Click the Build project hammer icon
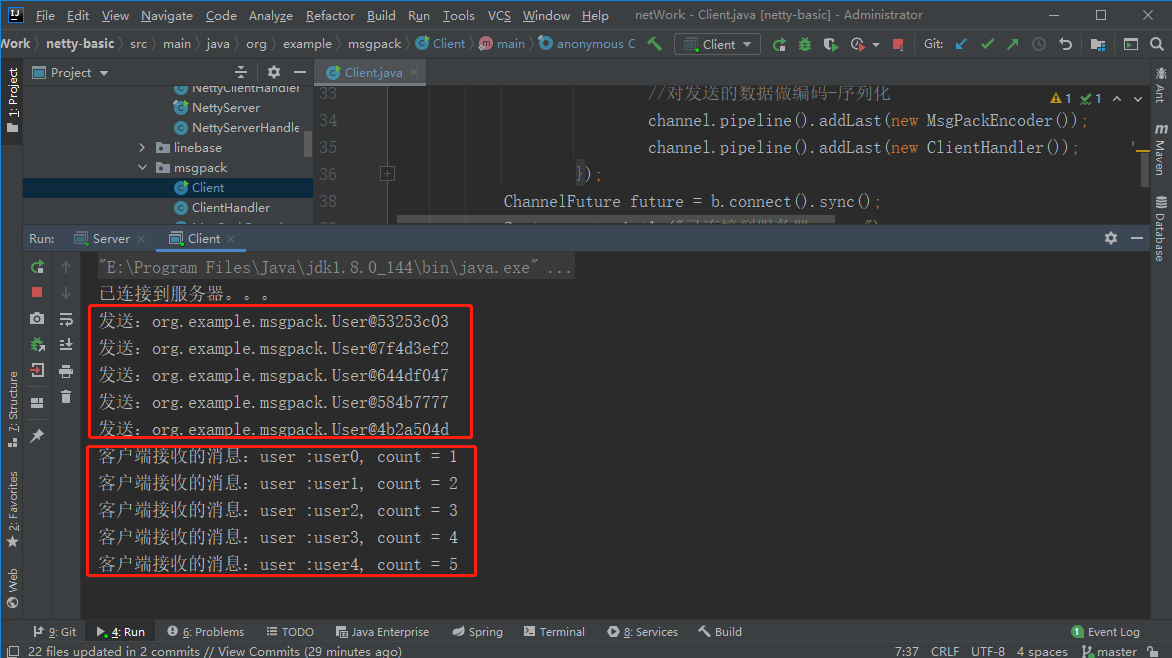 click(x=655, y=44)
